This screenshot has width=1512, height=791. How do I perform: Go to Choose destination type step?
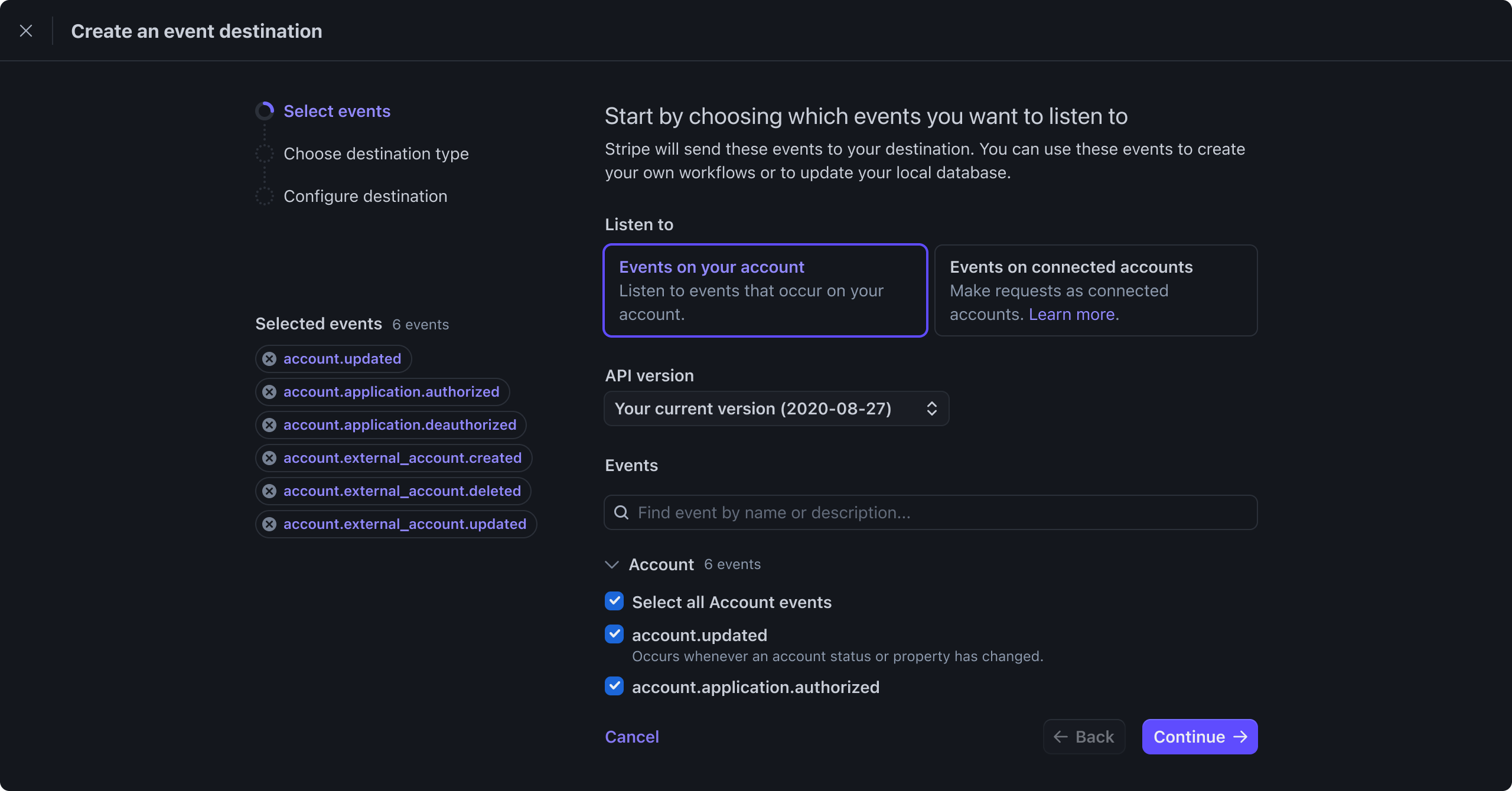376,153
